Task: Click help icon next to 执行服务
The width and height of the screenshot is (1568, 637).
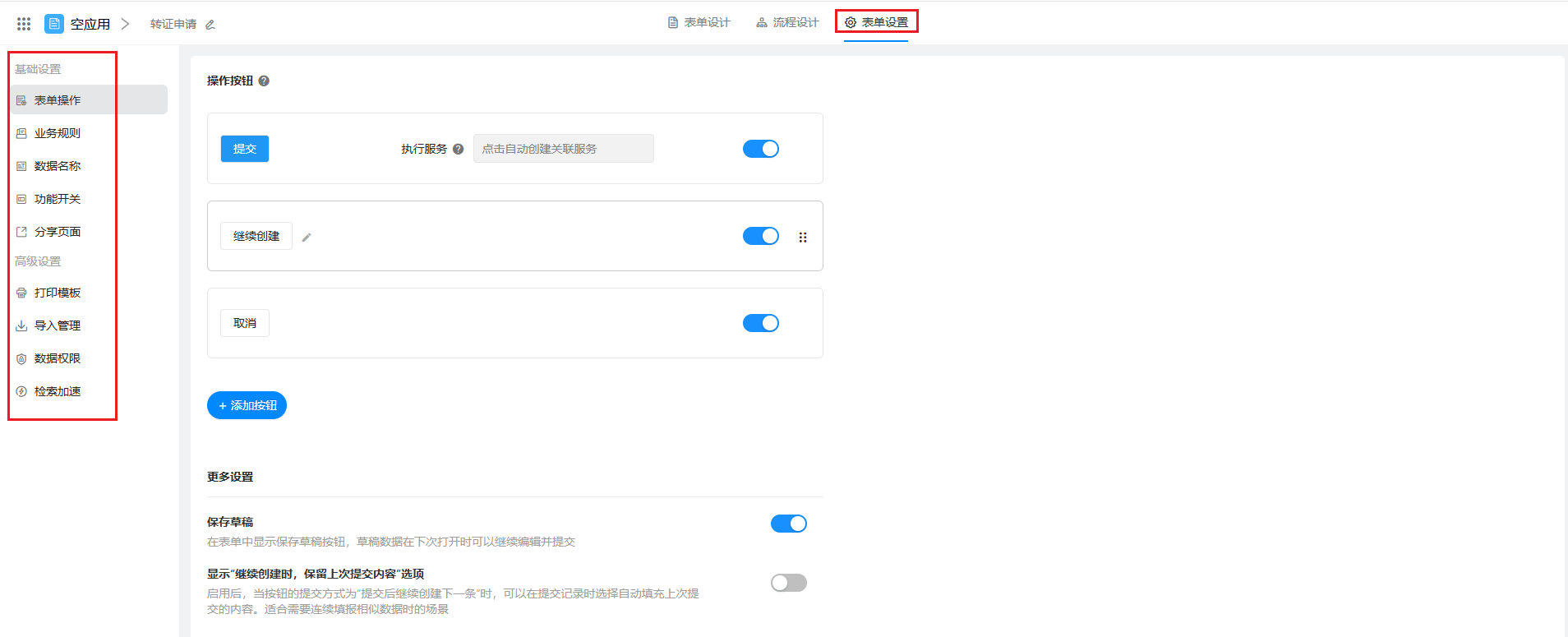Action: pyautogui.click(x=459, y=149)
